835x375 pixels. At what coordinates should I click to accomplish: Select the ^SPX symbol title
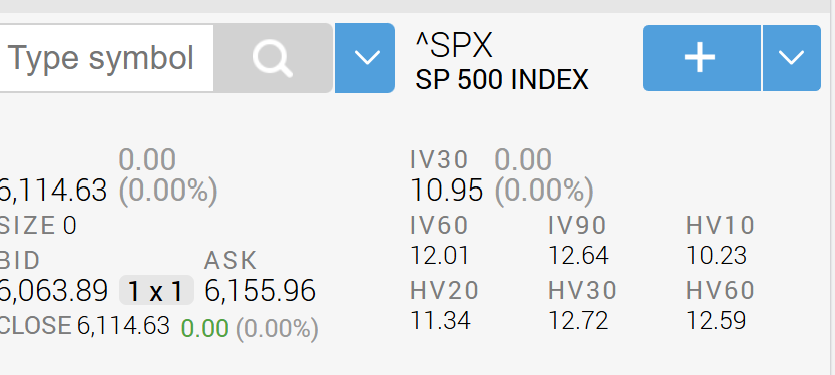click(454, 45)
